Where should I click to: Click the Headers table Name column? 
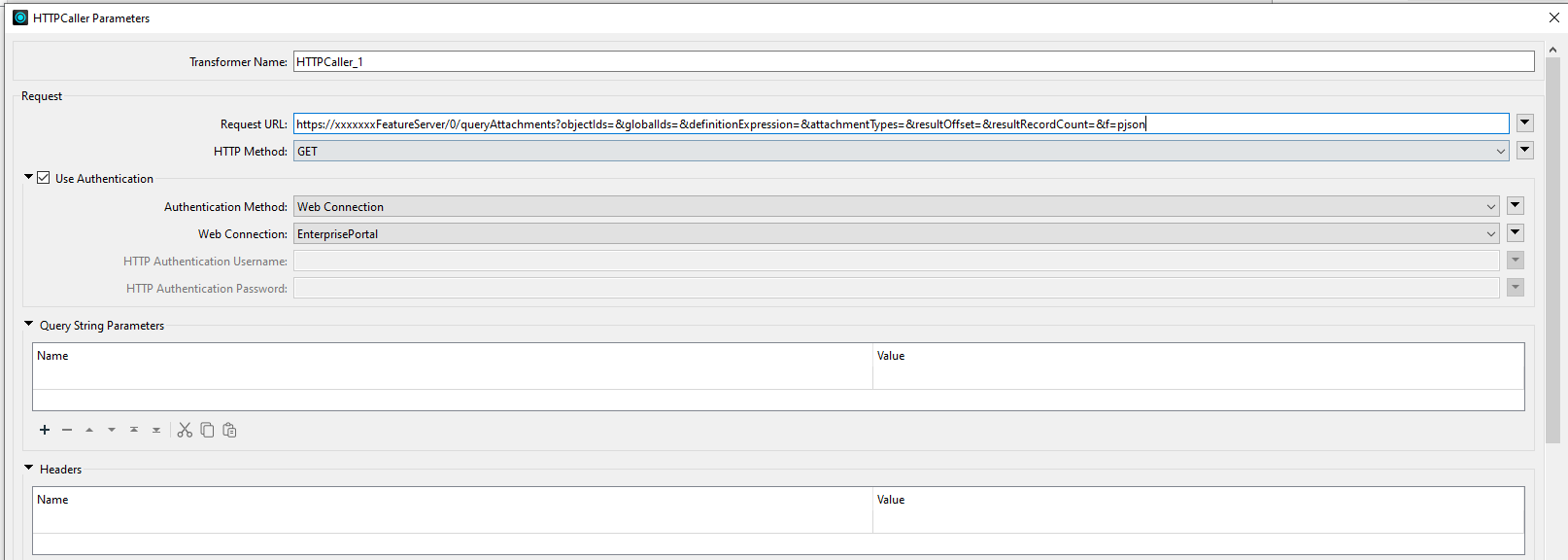point(52,500)
